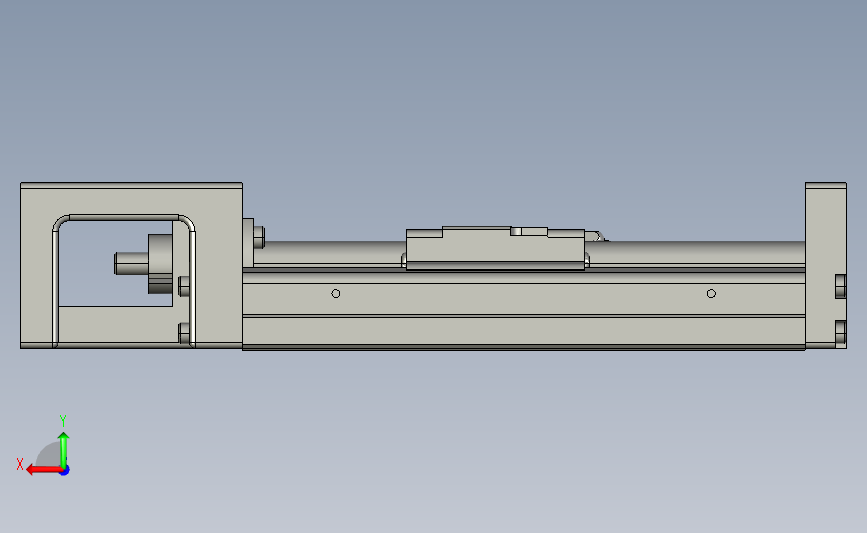Click the green "Y" label above the triad
This screenshot has height=533, width=867.
(x=63, y=421)
